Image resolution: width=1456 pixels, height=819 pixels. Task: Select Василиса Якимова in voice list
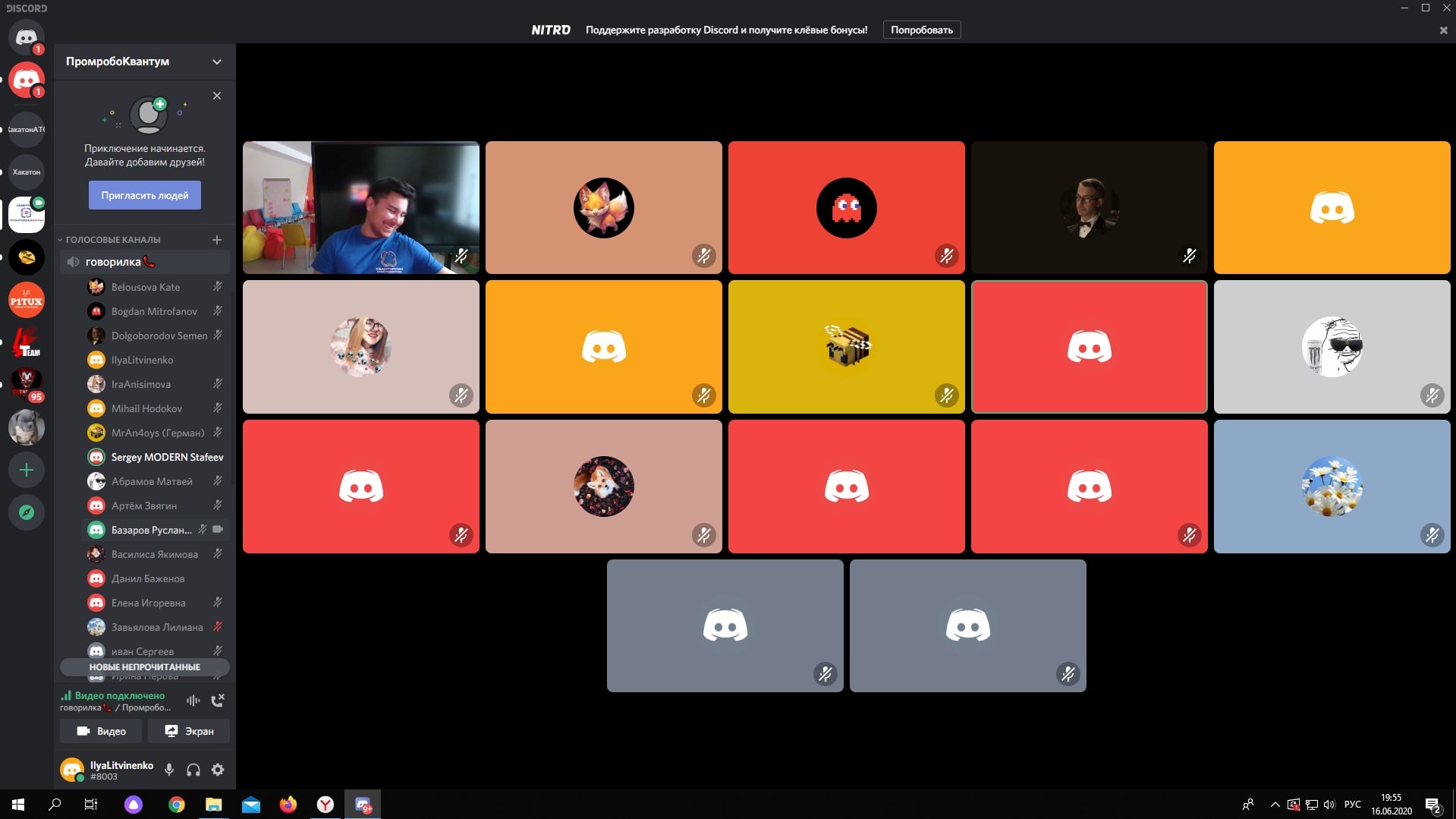(x=155, y=554)
